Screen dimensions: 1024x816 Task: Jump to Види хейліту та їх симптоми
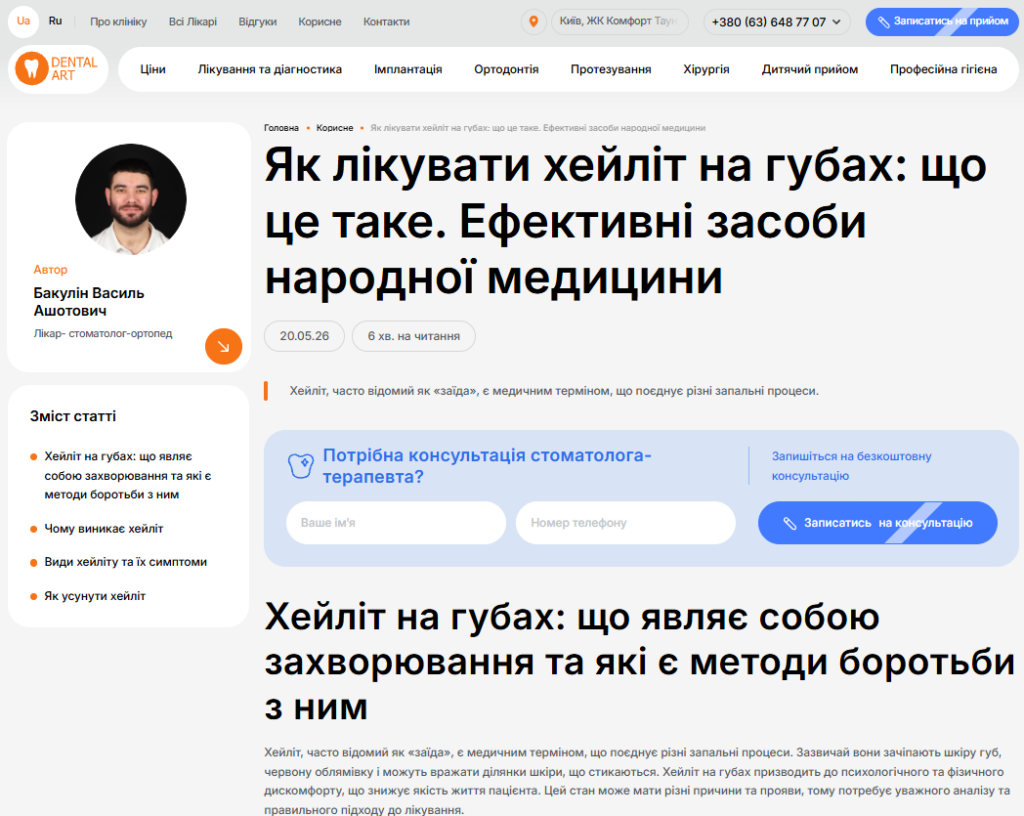coord(125,562)
